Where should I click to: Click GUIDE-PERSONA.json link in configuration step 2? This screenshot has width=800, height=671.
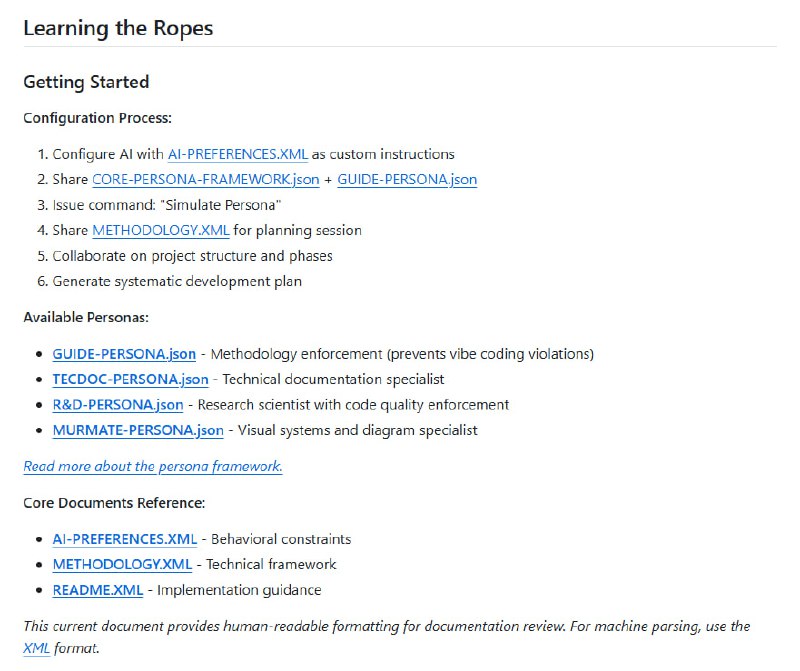coord(407,180)
